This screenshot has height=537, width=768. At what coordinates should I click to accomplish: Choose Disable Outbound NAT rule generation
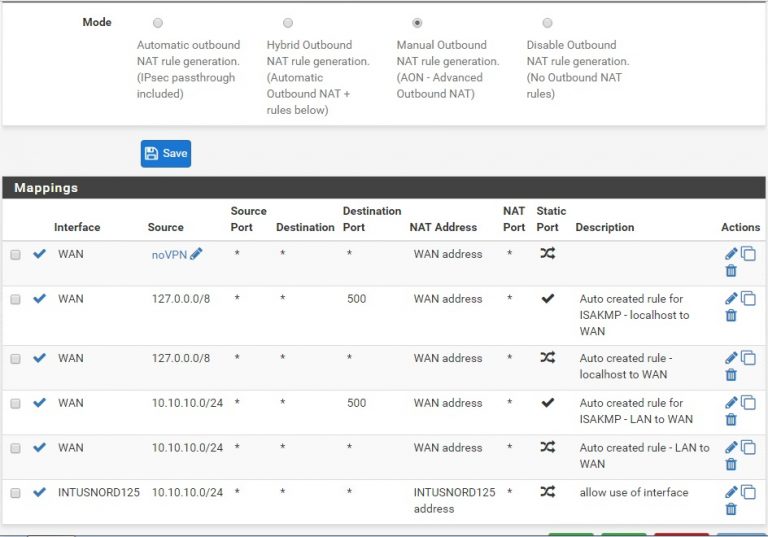coord(547,23)
